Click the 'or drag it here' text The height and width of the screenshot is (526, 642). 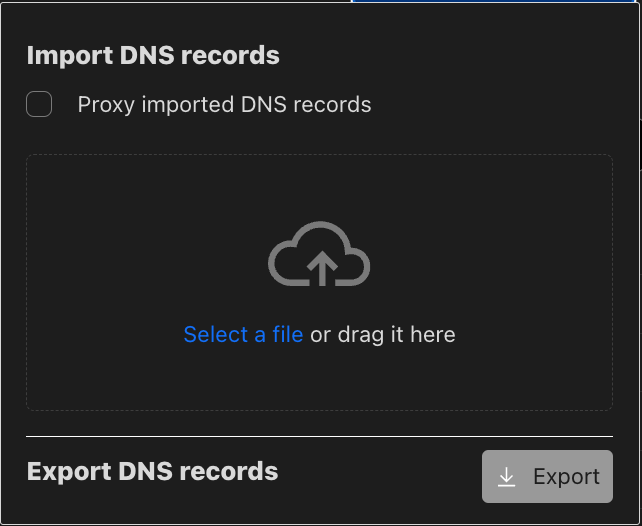pos(383,334)
